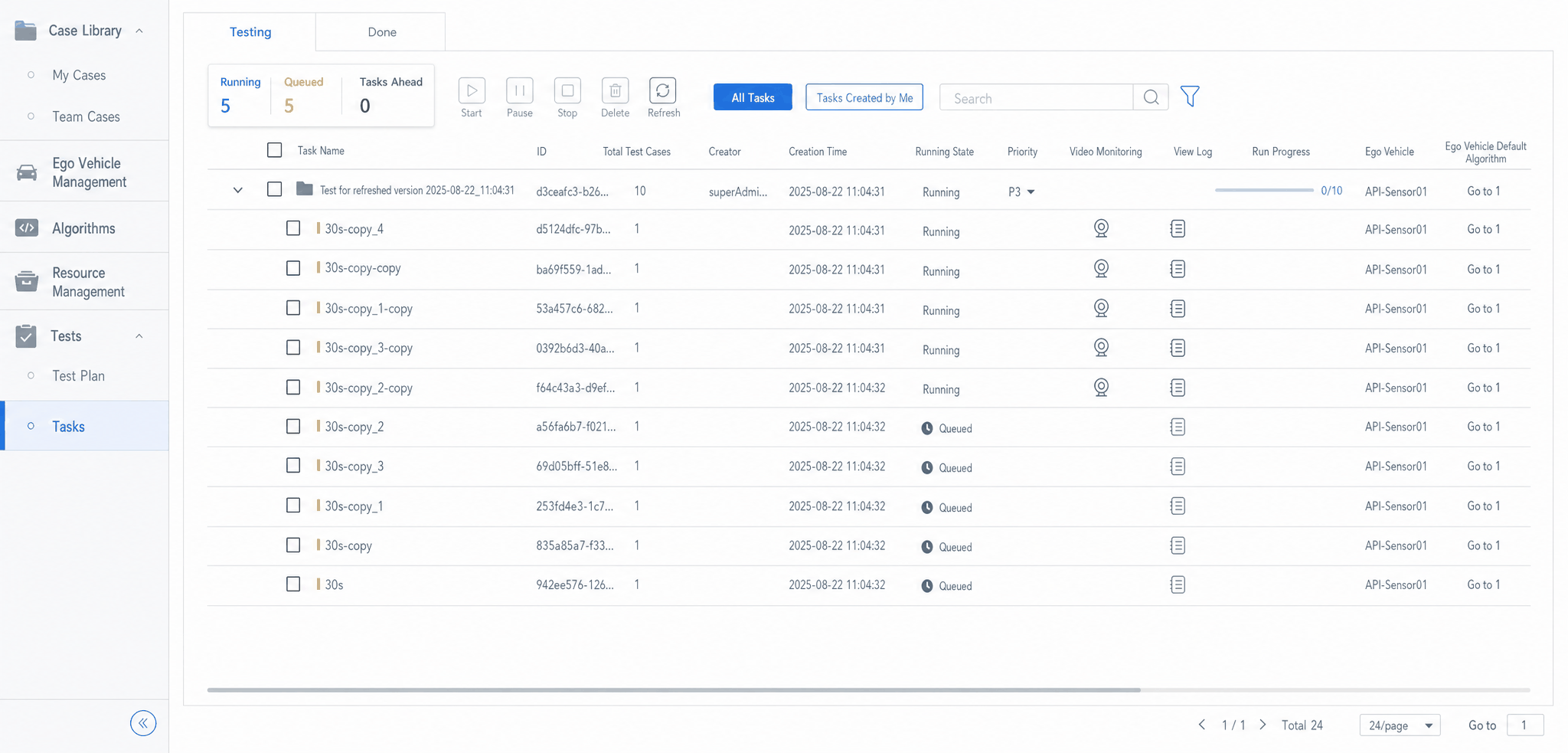Click the All Tasks button
This screenshot has width=1568, height=753.
753,97
